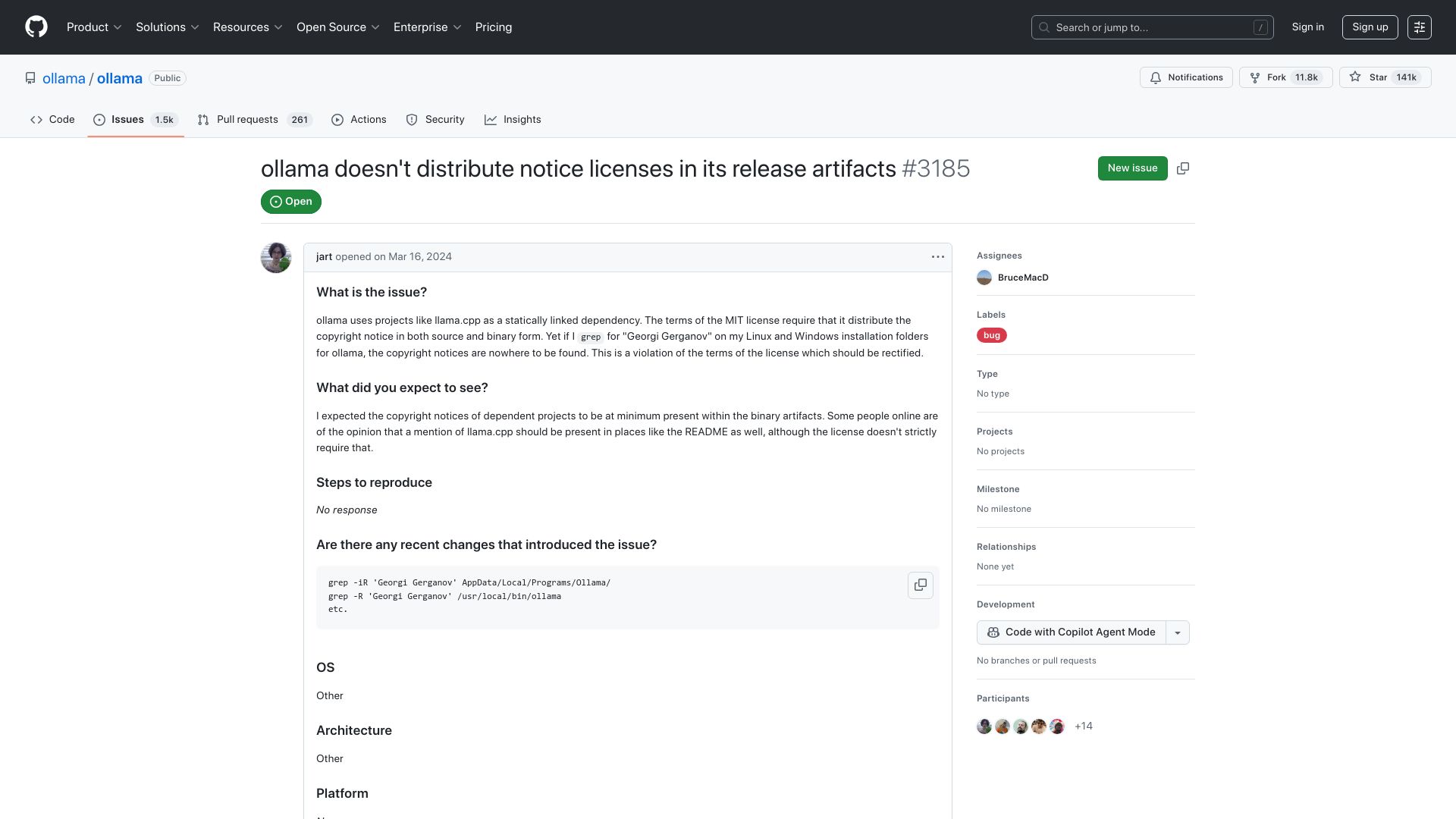This screenshot has width=1456, height=819.
Task: Expand the Enterprise menu
Action: 428,27
